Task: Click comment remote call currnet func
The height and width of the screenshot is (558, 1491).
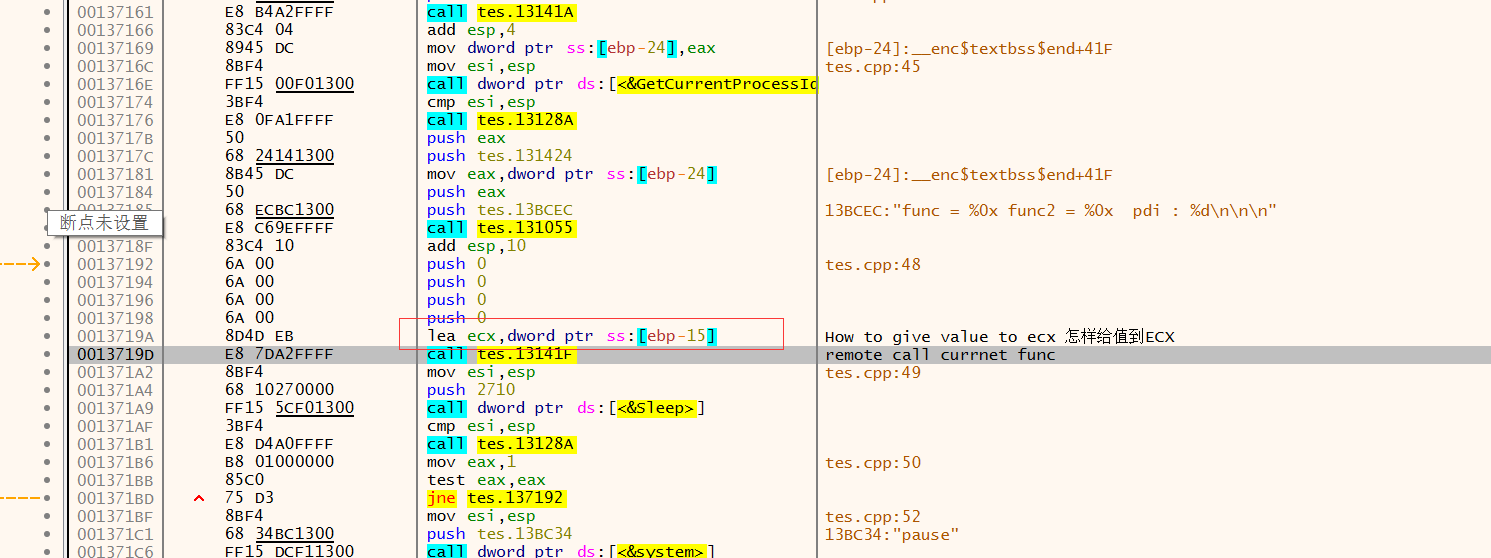Action: click(x=940, y=354)
